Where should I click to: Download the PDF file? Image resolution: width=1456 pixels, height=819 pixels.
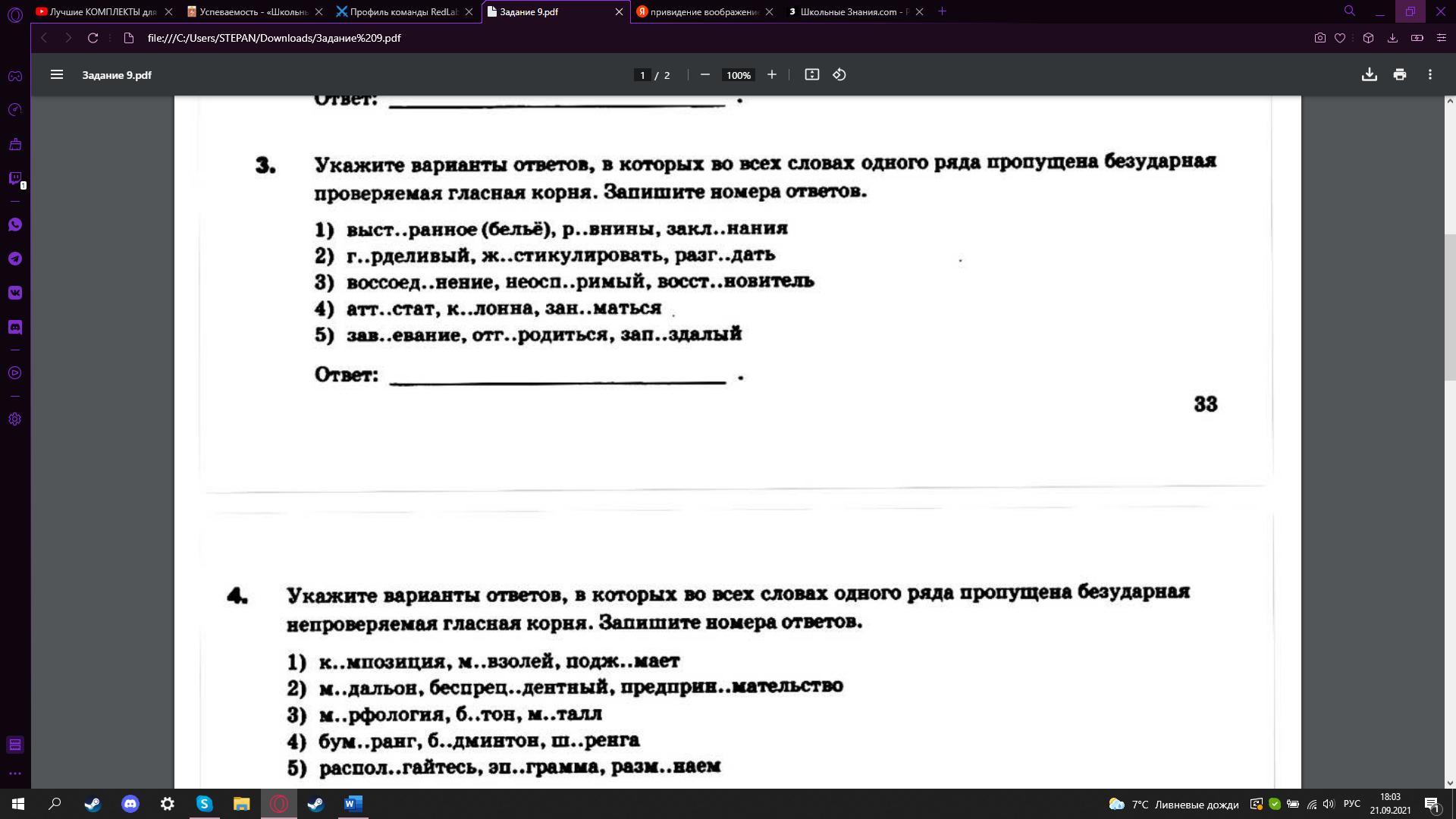click(1369, 74)
